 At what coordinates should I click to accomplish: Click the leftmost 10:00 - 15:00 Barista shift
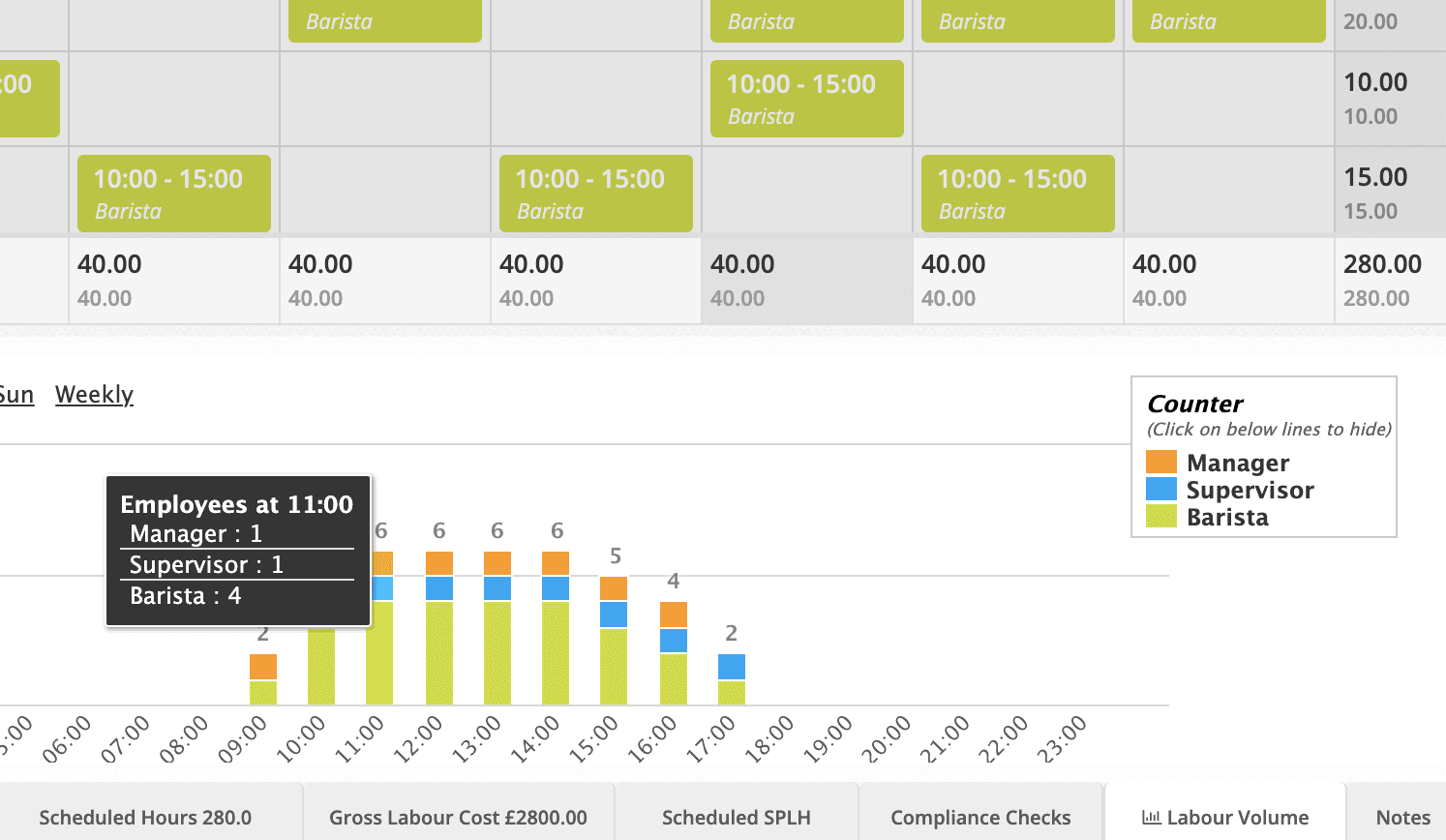pyautogui.click(x=173, y=193)
